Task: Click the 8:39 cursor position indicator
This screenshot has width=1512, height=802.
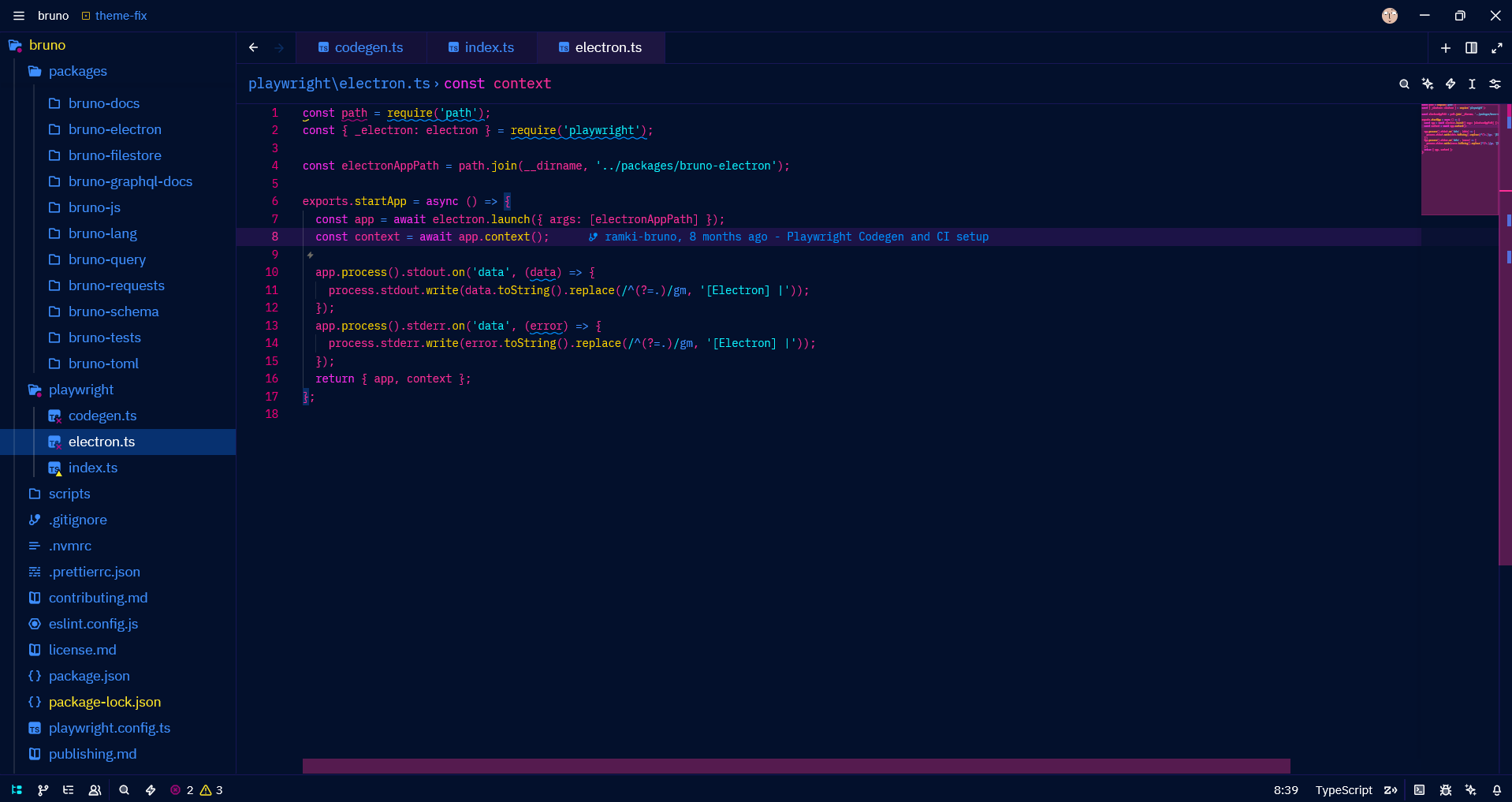Action: pyautogui.click(x=1286, y=790)
